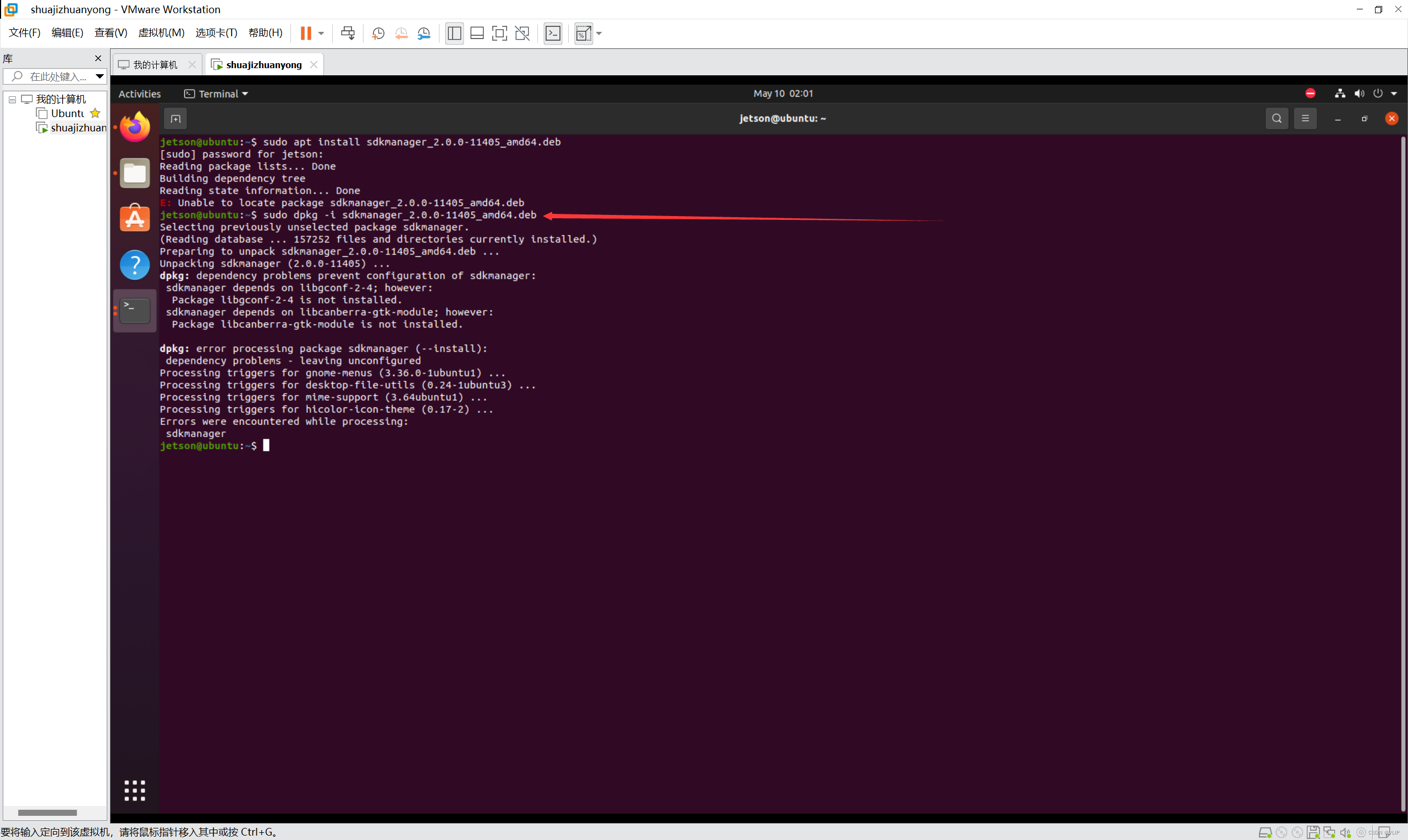This screenshot has width=1408, height=840.
Task: Switch to the 我的计算机 tab
Action: tap(155, 64)
